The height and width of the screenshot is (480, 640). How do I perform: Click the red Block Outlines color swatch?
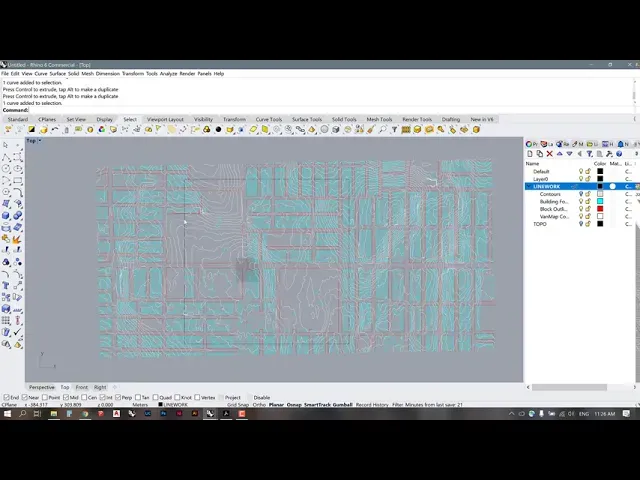click(x=600, y=208)
